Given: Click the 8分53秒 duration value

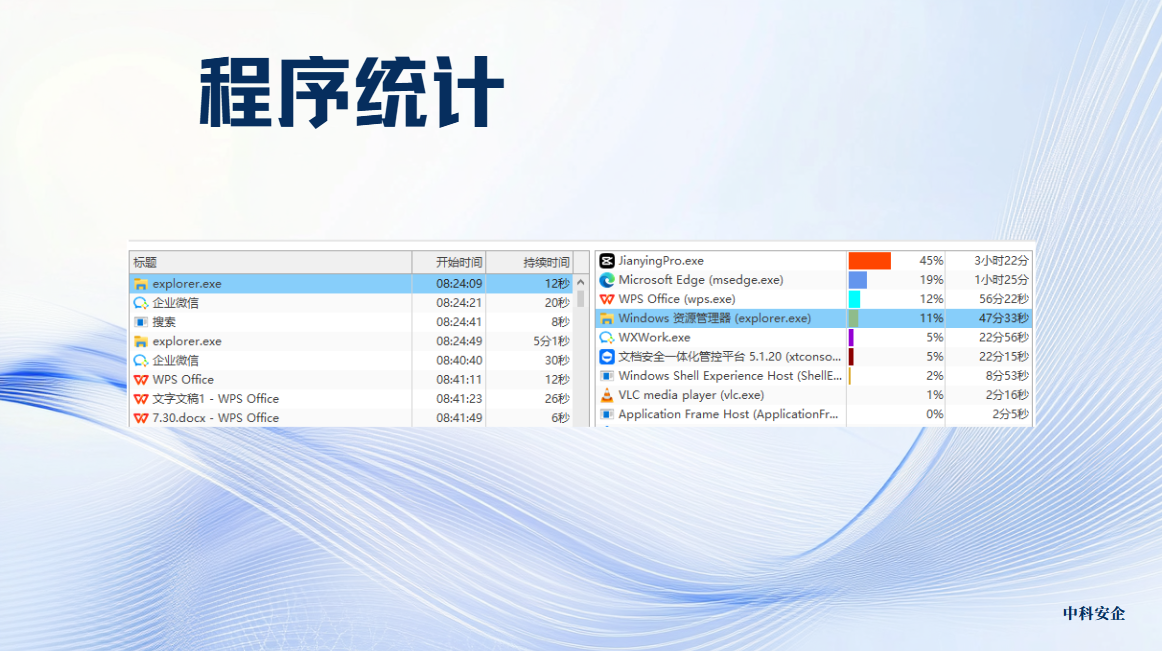Looking at the screenshot, I should [1007, 376].
